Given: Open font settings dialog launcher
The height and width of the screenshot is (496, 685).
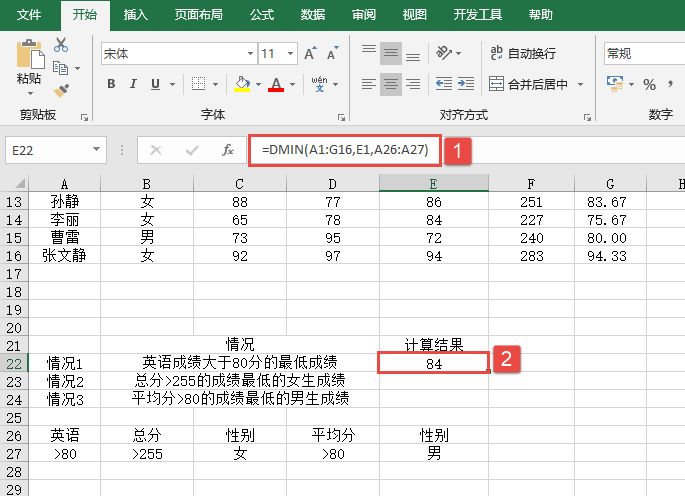Looking at the screenshot, I should click(x=340, y=116).
